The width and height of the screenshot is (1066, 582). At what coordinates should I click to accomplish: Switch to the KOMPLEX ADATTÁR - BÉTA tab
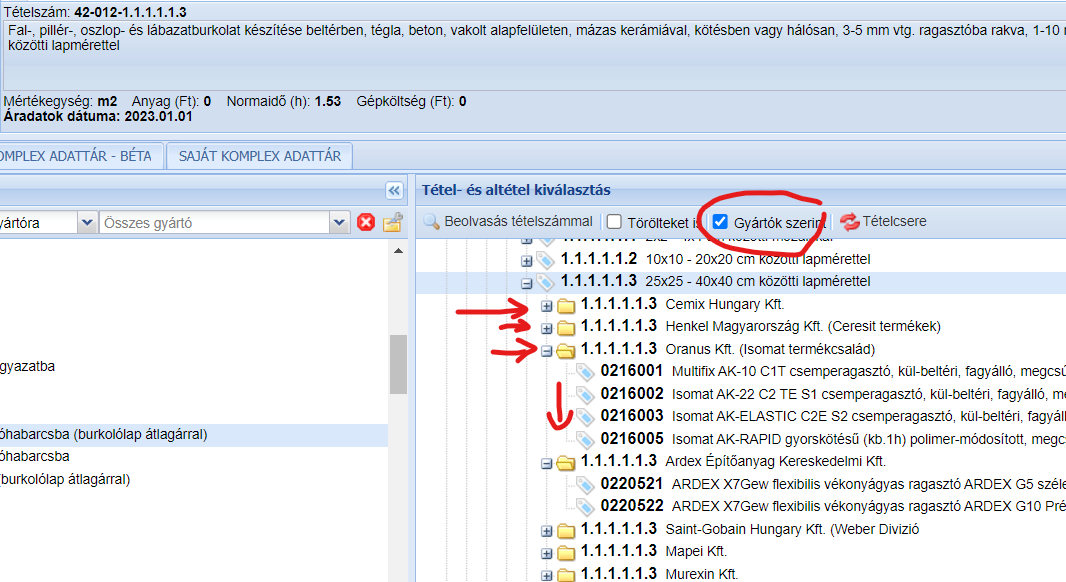pos(81,156)
